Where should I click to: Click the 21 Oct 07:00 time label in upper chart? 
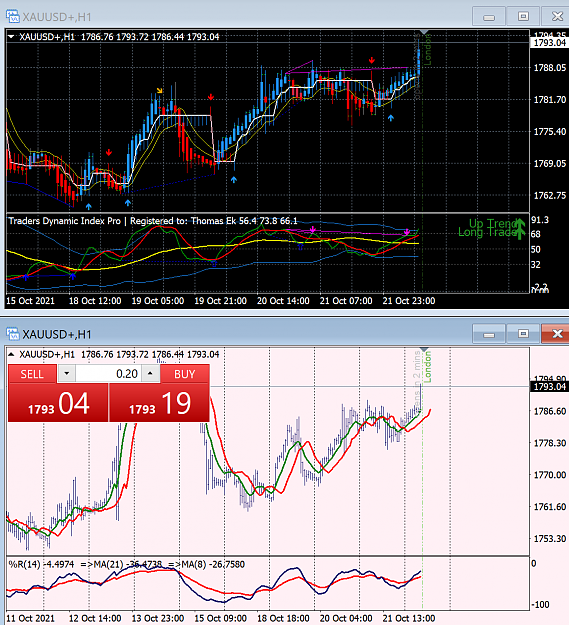pyautogui.click(x=346, y=301)
